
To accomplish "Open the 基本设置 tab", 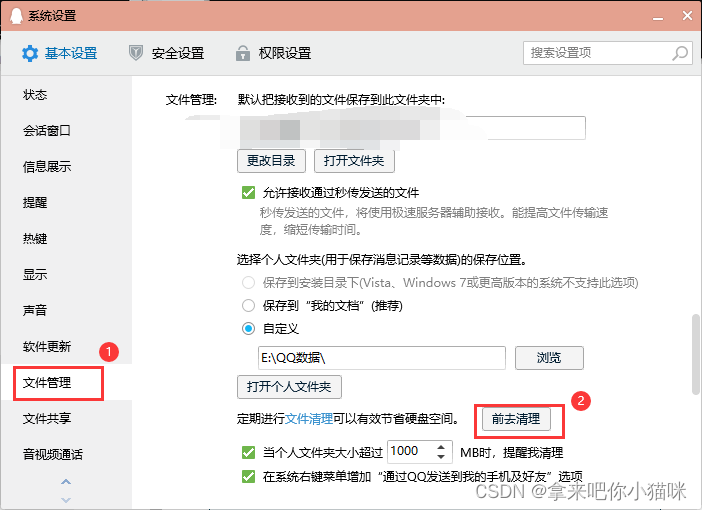I will [60, 53].
